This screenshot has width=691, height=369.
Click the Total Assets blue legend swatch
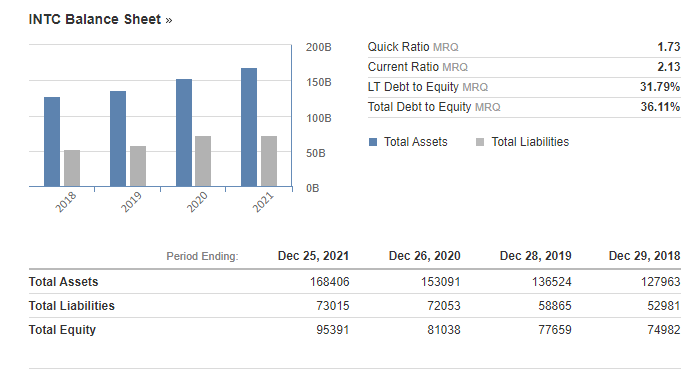click(x=373, y=142)
